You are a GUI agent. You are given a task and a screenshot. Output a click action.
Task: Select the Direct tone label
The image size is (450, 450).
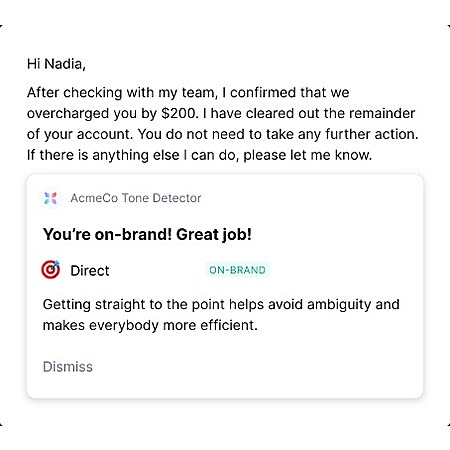[90, 270]
